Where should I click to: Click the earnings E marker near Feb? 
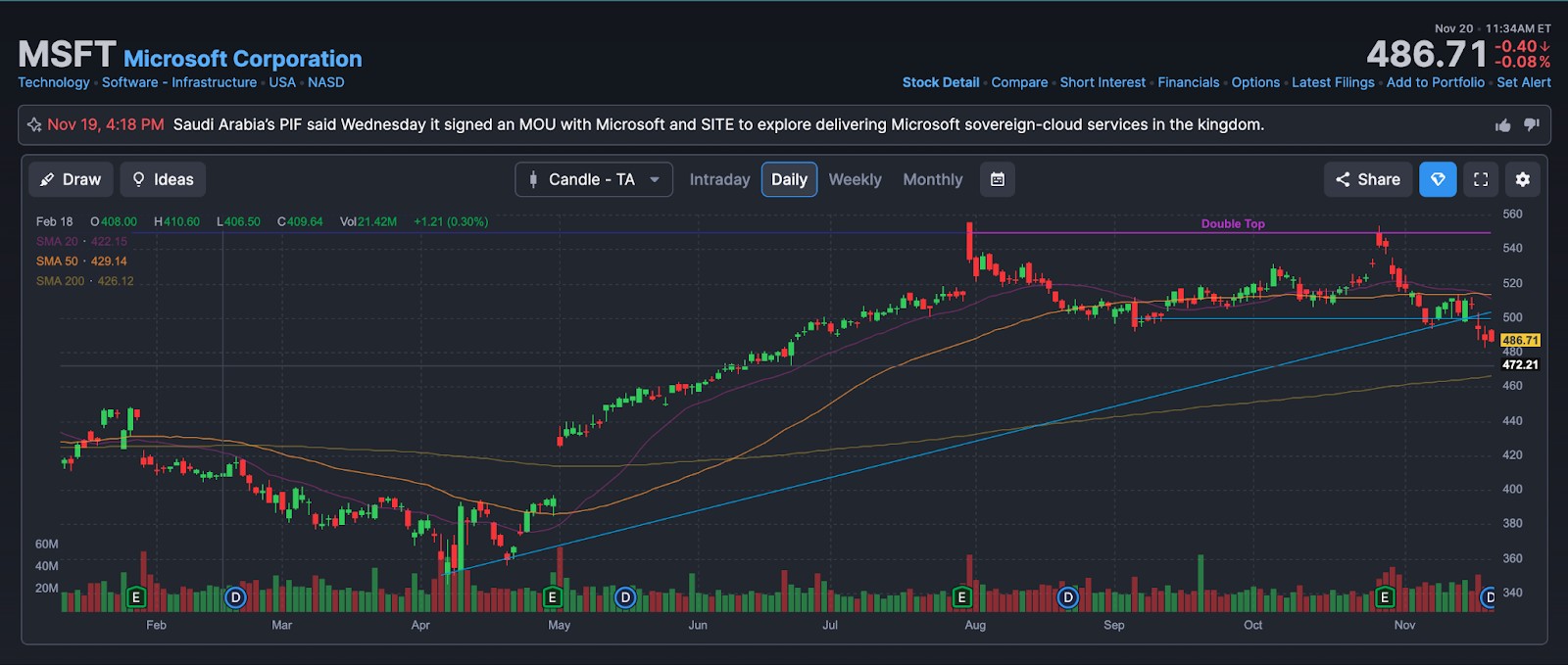pyautogui.click(x=136, y=597)
